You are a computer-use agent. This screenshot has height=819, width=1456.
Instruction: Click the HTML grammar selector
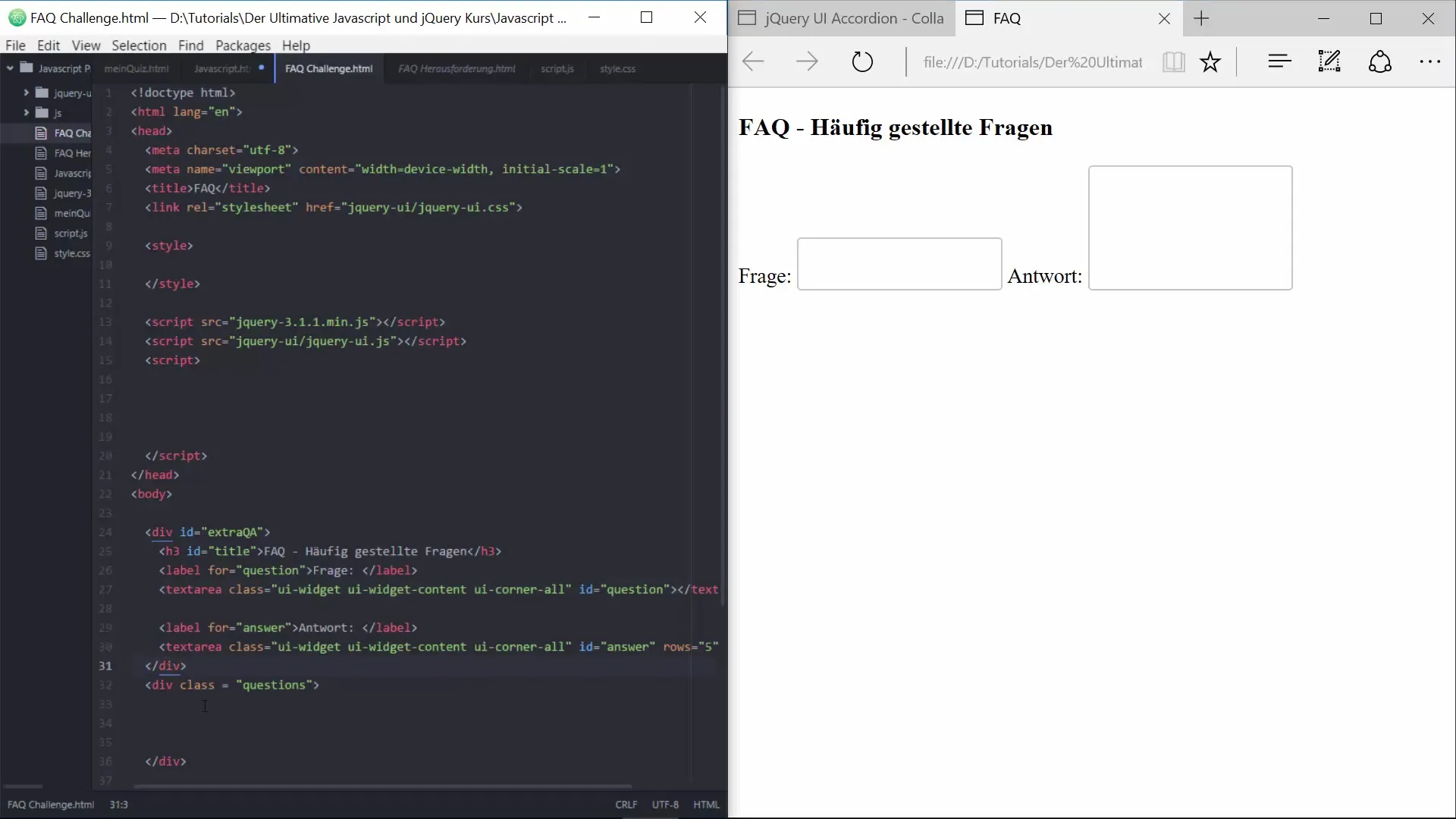pos(706,805)
